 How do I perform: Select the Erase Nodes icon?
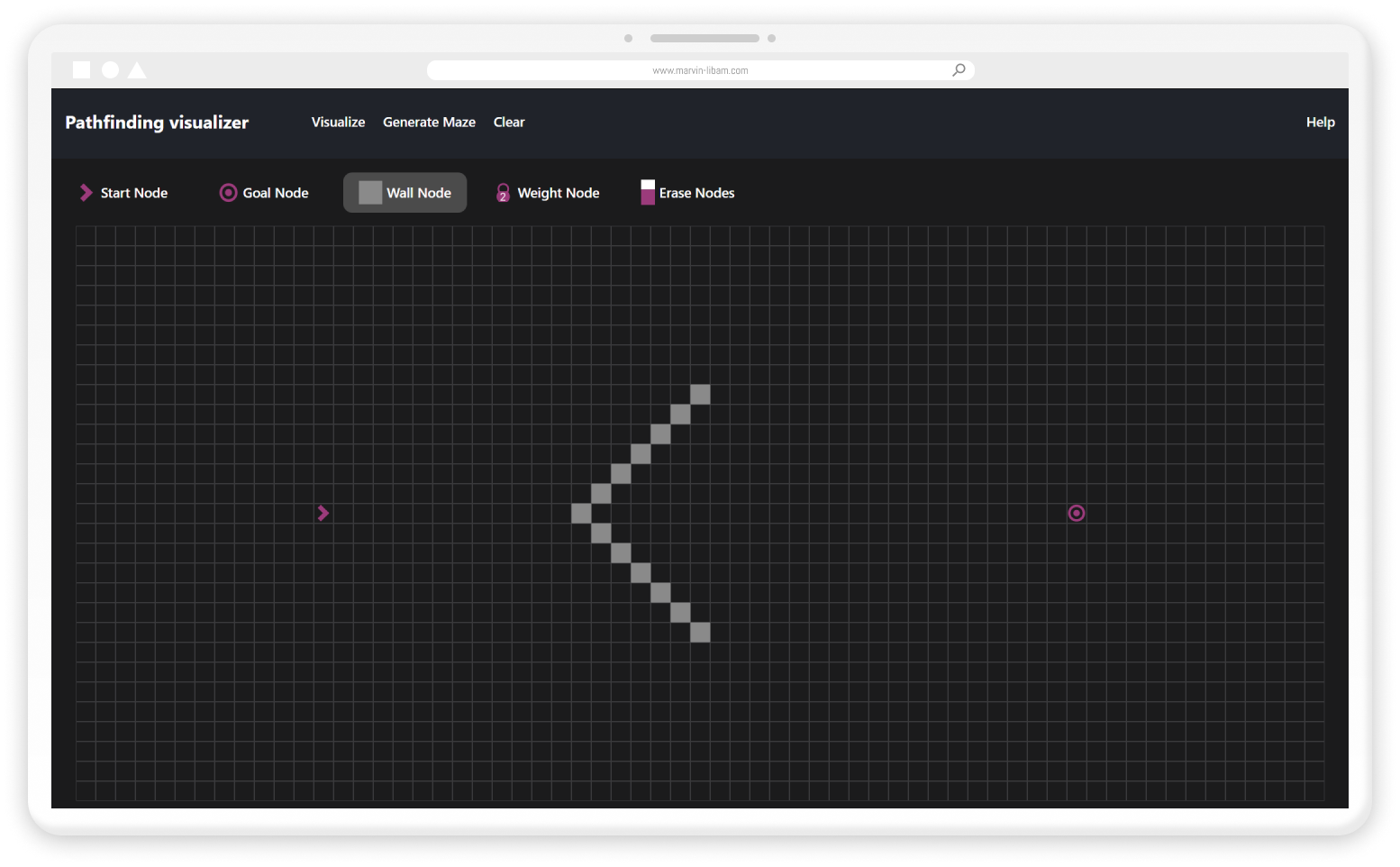click(647, 192)
